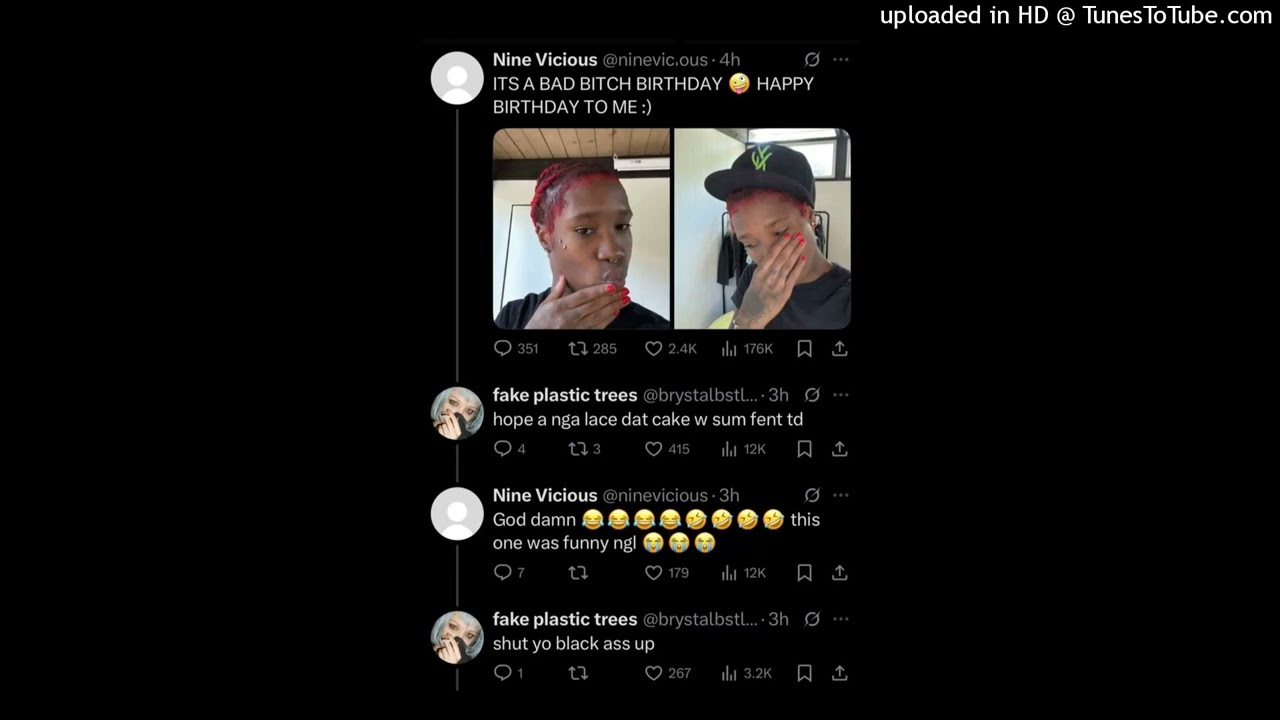Image resolution: width=1280 pixels, height=720 pixels.
Task: Open more options on 'hope a nga' reply
Action: (841, 395)
